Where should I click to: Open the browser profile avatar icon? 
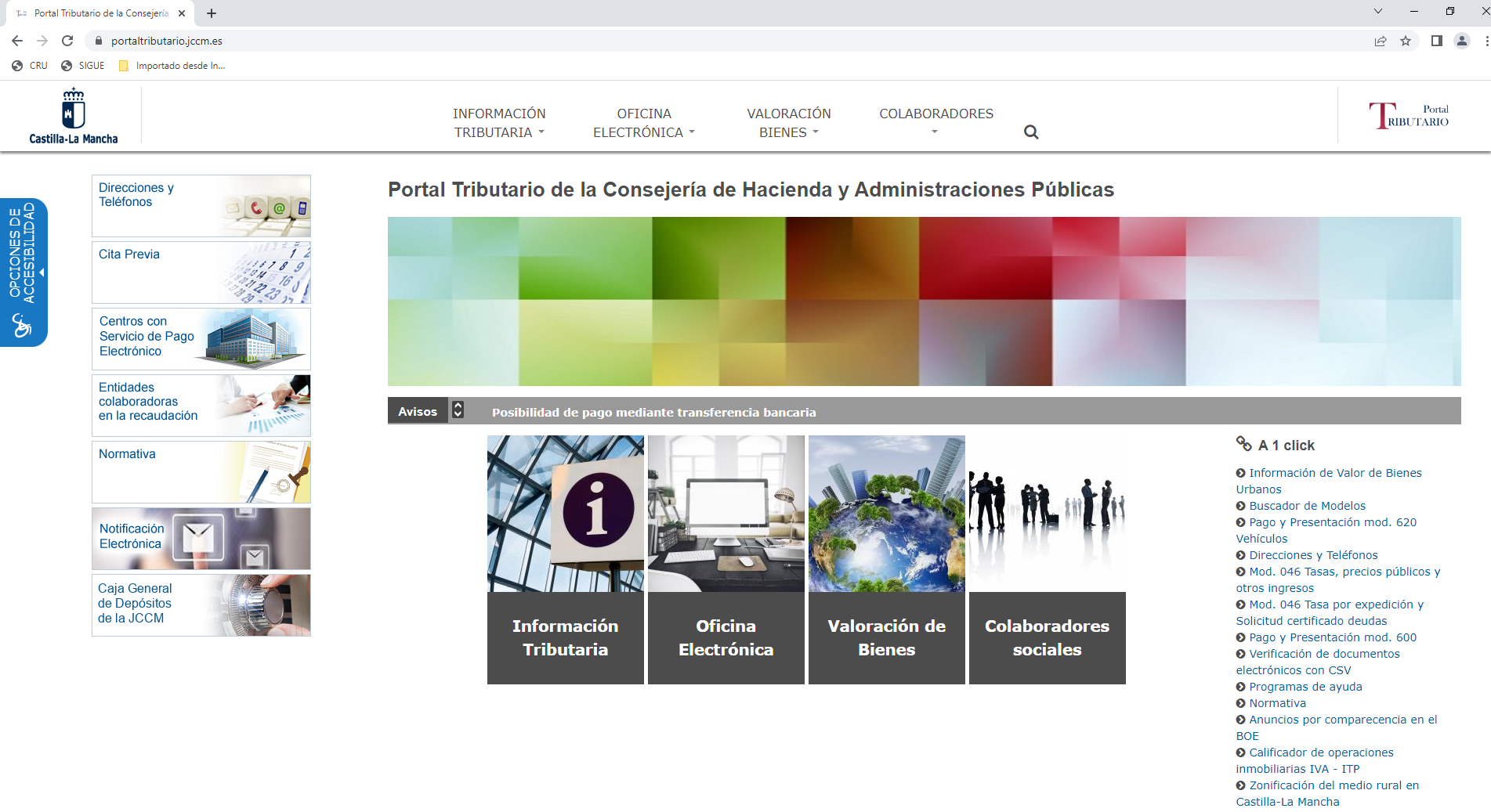[1461, 41]
